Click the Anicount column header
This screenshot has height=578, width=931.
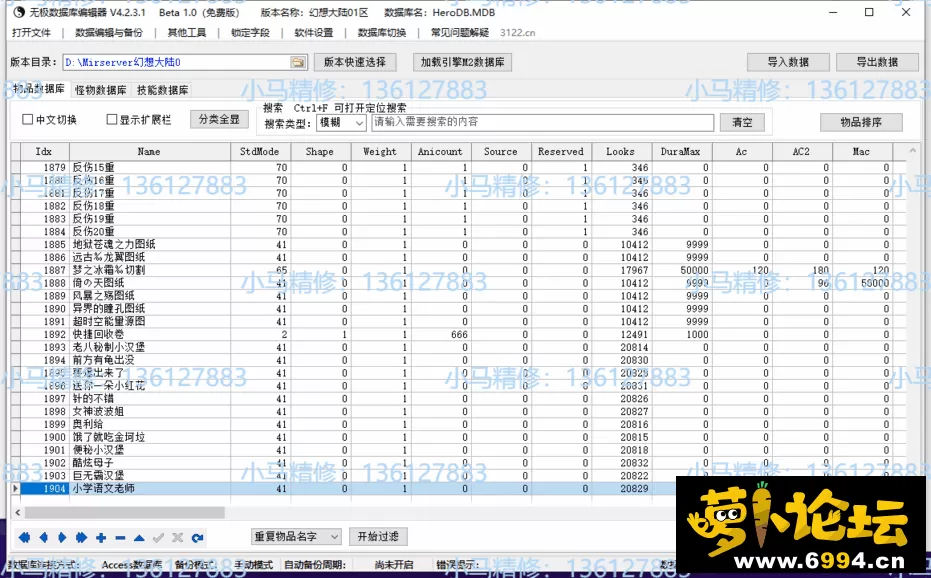coord(441,151)
